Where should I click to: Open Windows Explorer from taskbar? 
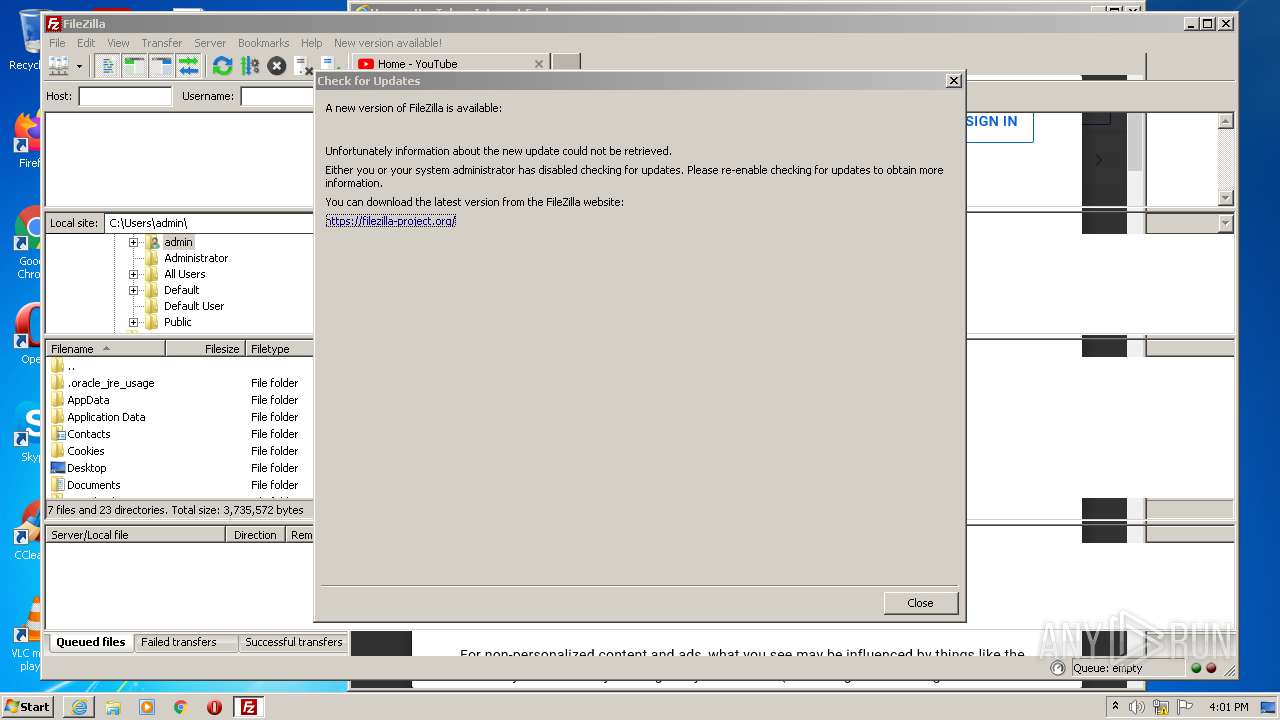coord(113,707)
